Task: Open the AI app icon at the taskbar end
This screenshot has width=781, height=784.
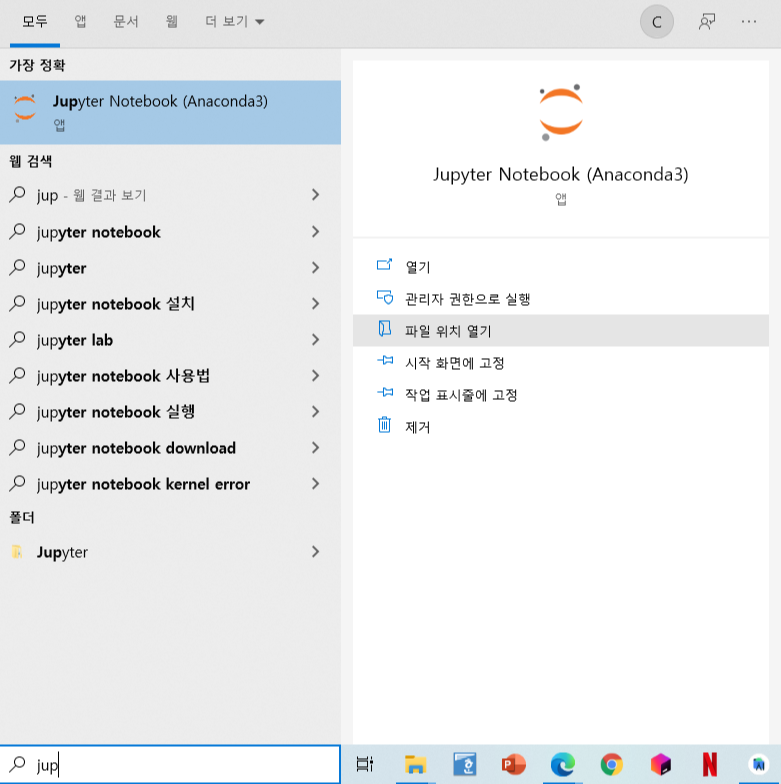Action: pos(758,764)
